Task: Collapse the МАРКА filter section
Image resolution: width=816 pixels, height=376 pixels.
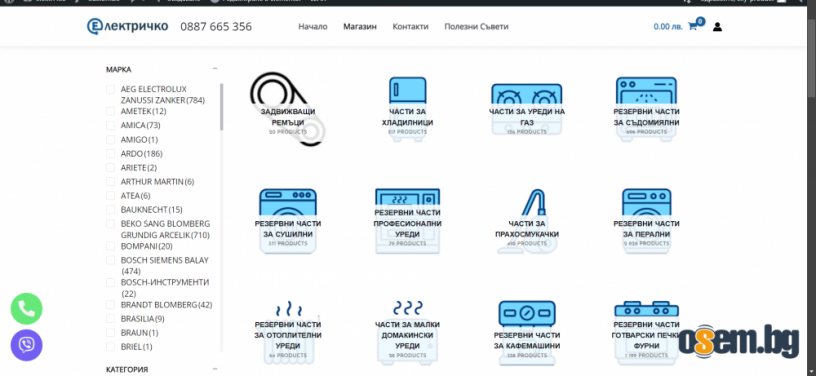Action: click(x=215, y=69)
